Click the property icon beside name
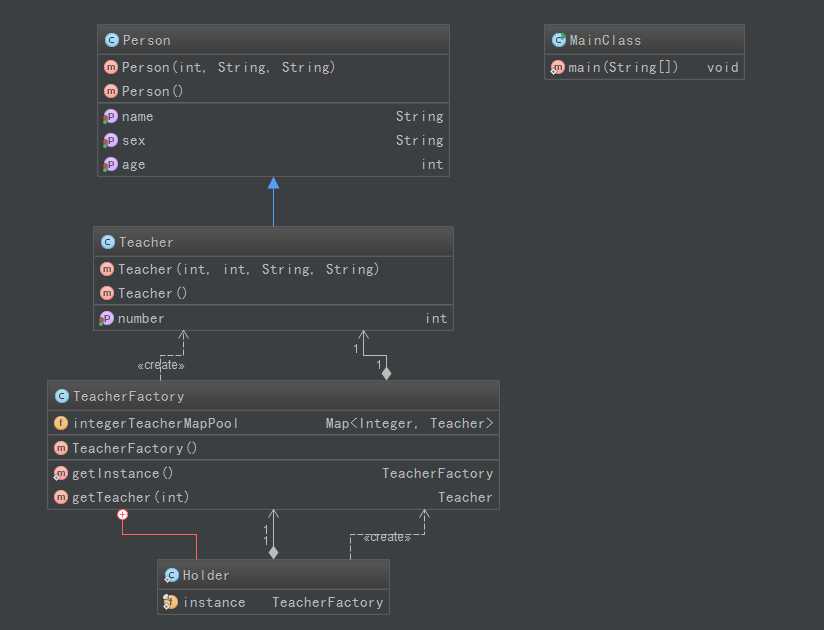 (x=111, y=117)
